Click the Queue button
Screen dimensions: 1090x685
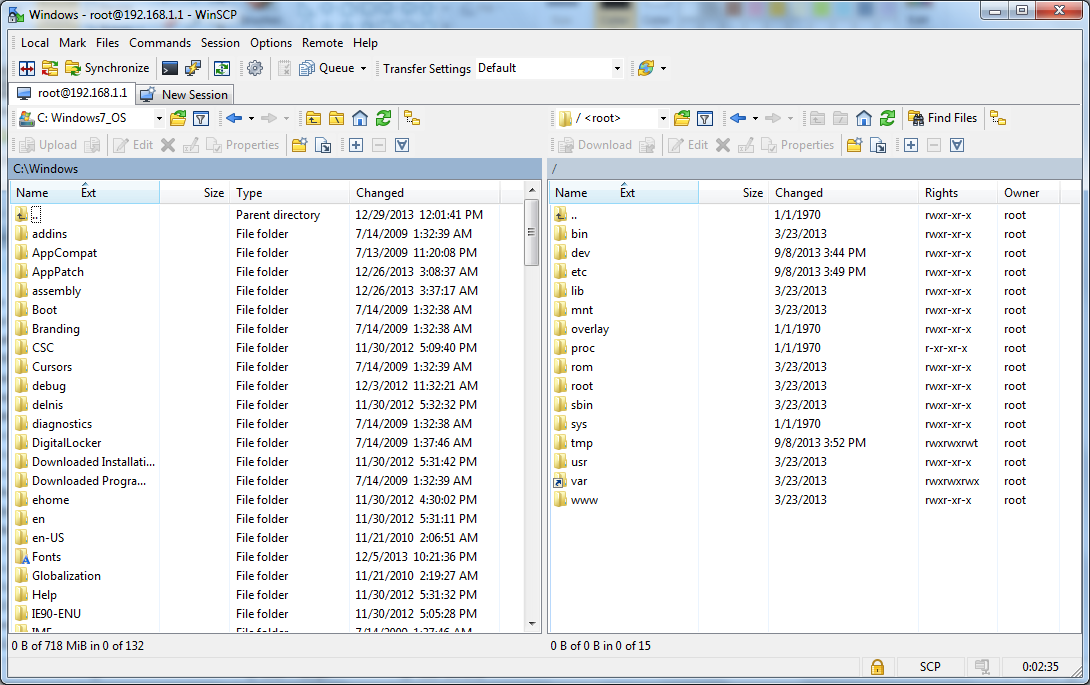tap(327, 68)
